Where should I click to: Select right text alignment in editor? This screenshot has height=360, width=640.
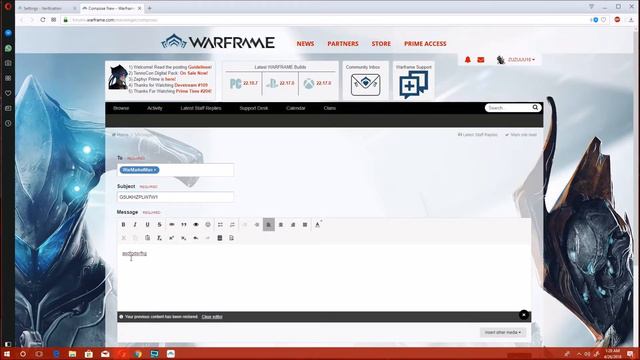pos(293,224)
